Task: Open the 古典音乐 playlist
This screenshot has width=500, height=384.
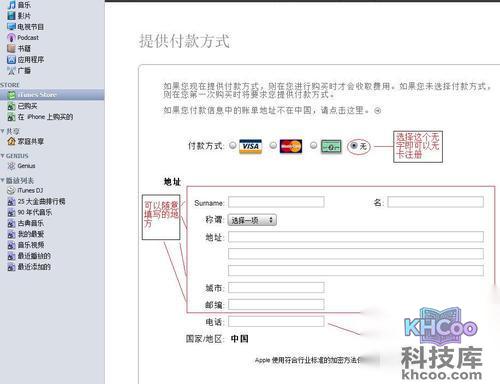Action: 26,223
